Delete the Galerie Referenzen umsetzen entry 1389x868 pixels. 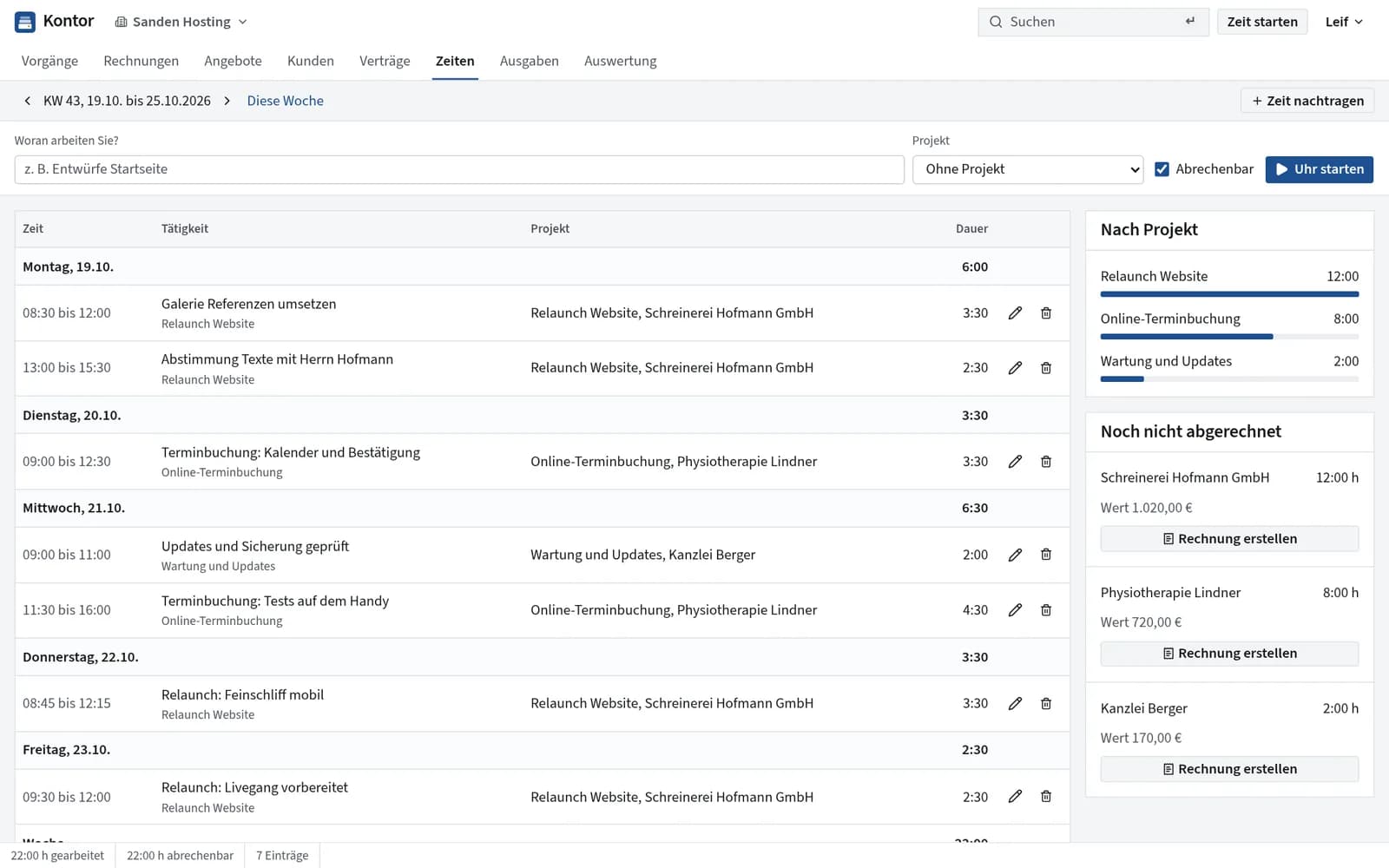pos(1046,313)
